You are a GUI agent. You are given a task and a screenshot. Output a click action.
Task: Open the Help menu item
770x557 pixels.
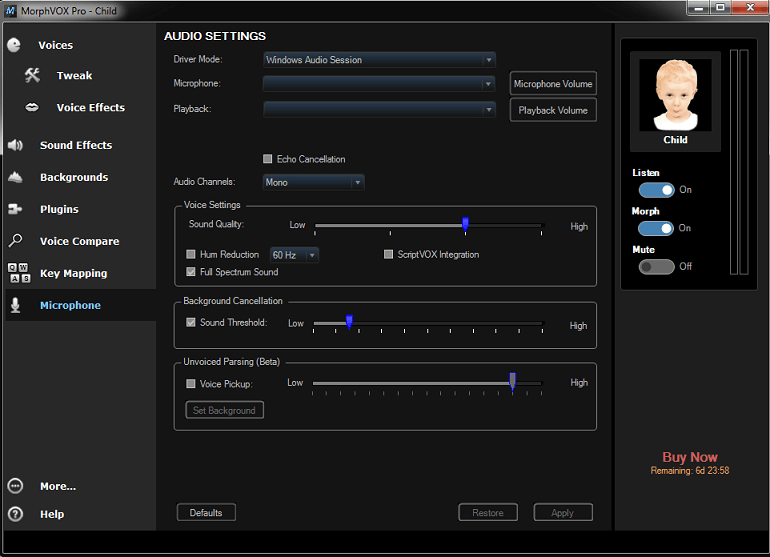click(x=52, y=514)
